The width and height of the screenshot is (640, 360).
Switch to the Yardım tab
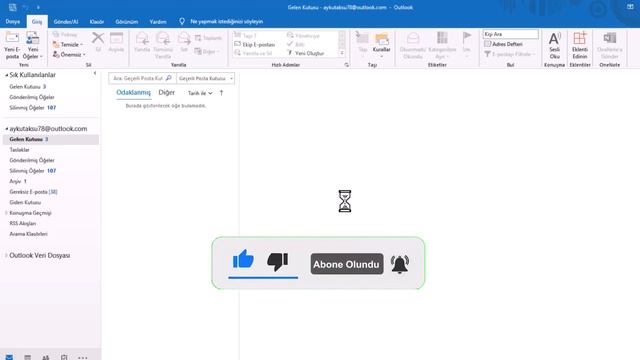[158, 22]
